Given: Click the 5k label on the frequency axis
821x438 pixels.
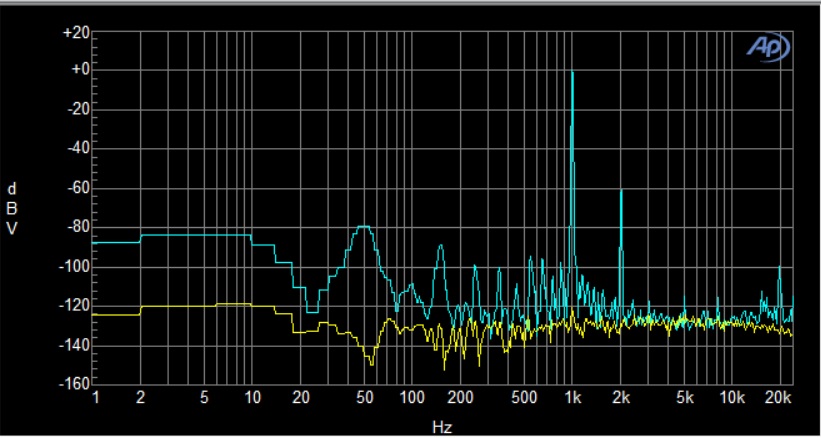Looking at the screenshot, I should pyautogui.click(x=685, y=398).
